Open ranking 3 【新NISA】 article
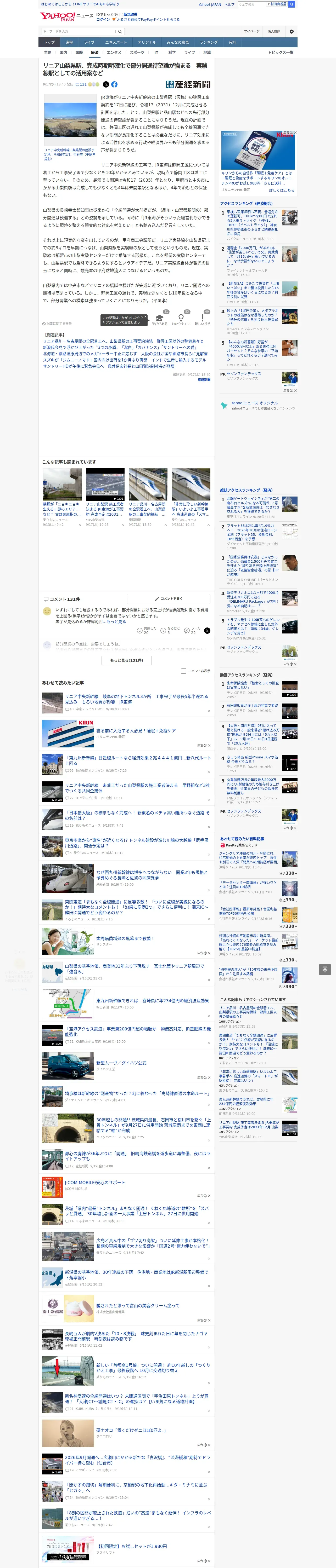Viewport: 336px width, 1568px height. point(253,290)
